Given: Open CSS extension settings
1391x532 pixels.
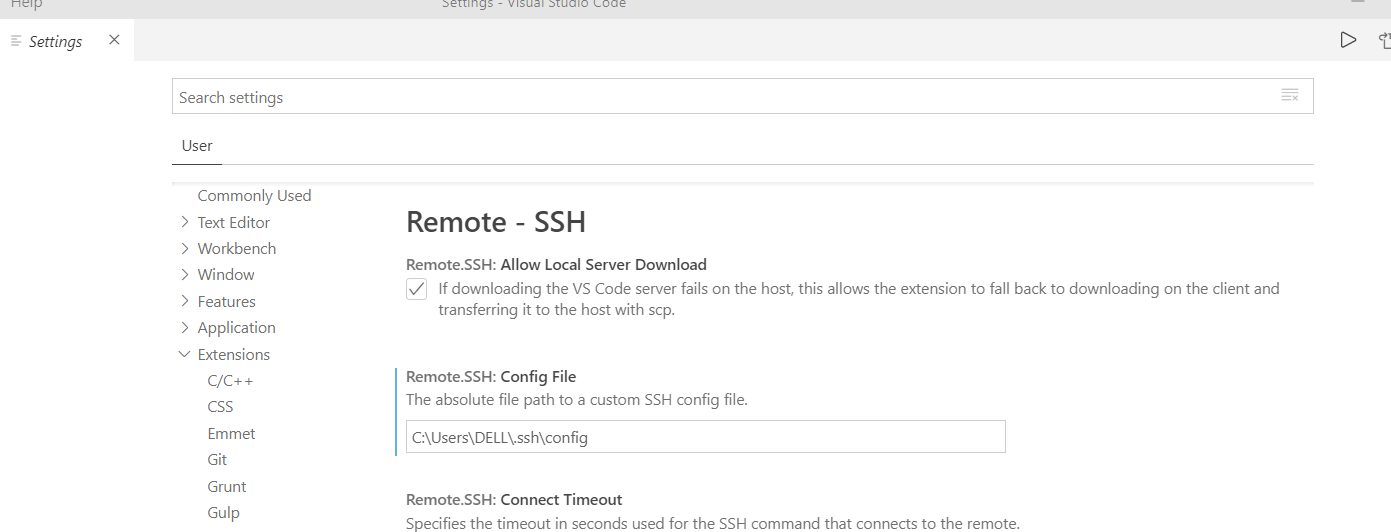Looking at the screenshot, I should [220, 406].
